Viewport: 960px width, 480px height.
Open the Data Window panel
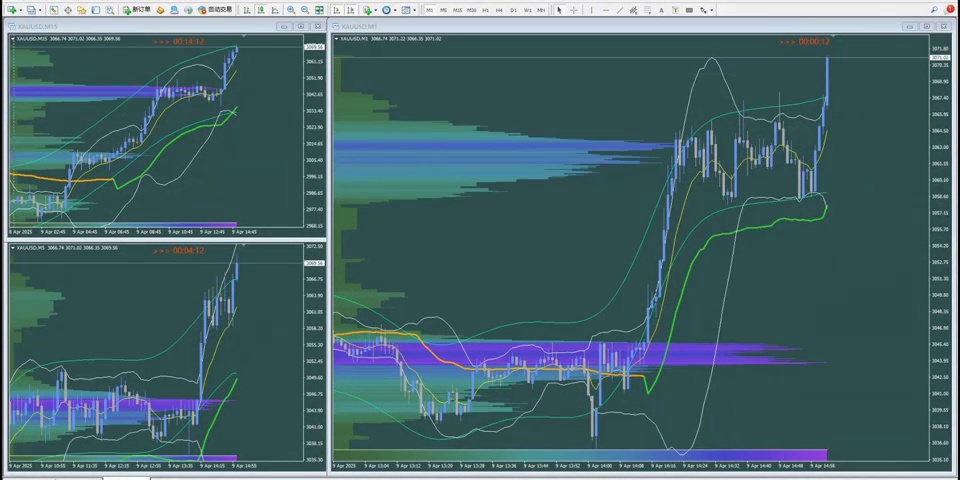click(68, 10)
